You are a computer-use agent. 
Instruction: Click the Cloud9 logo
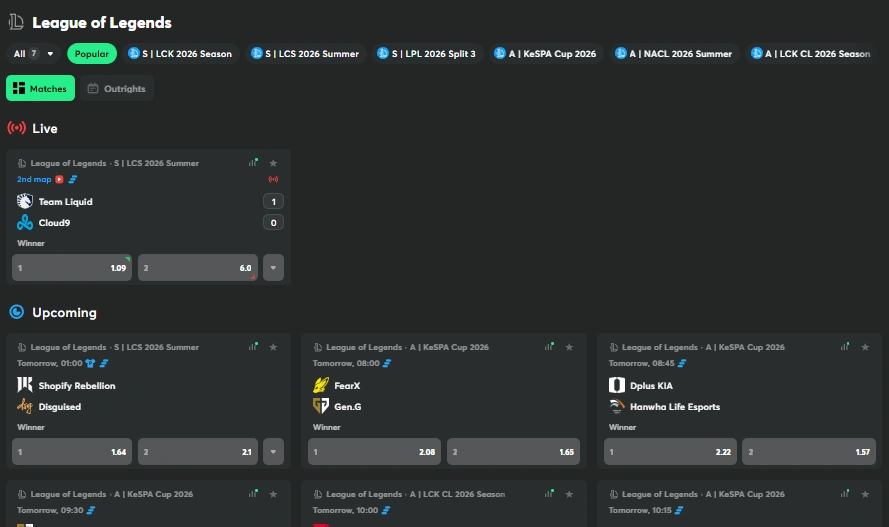point(25,223)
